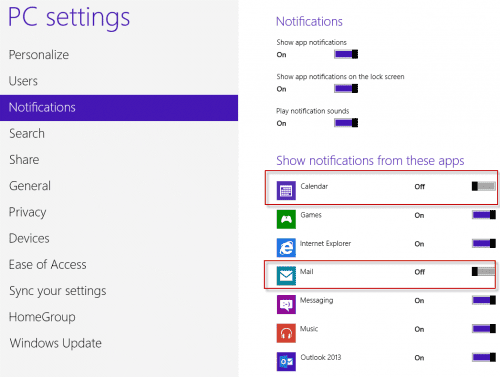Click the purple Messaging app icon
This screenshot has height=377, width=500.
coord(286,304)
